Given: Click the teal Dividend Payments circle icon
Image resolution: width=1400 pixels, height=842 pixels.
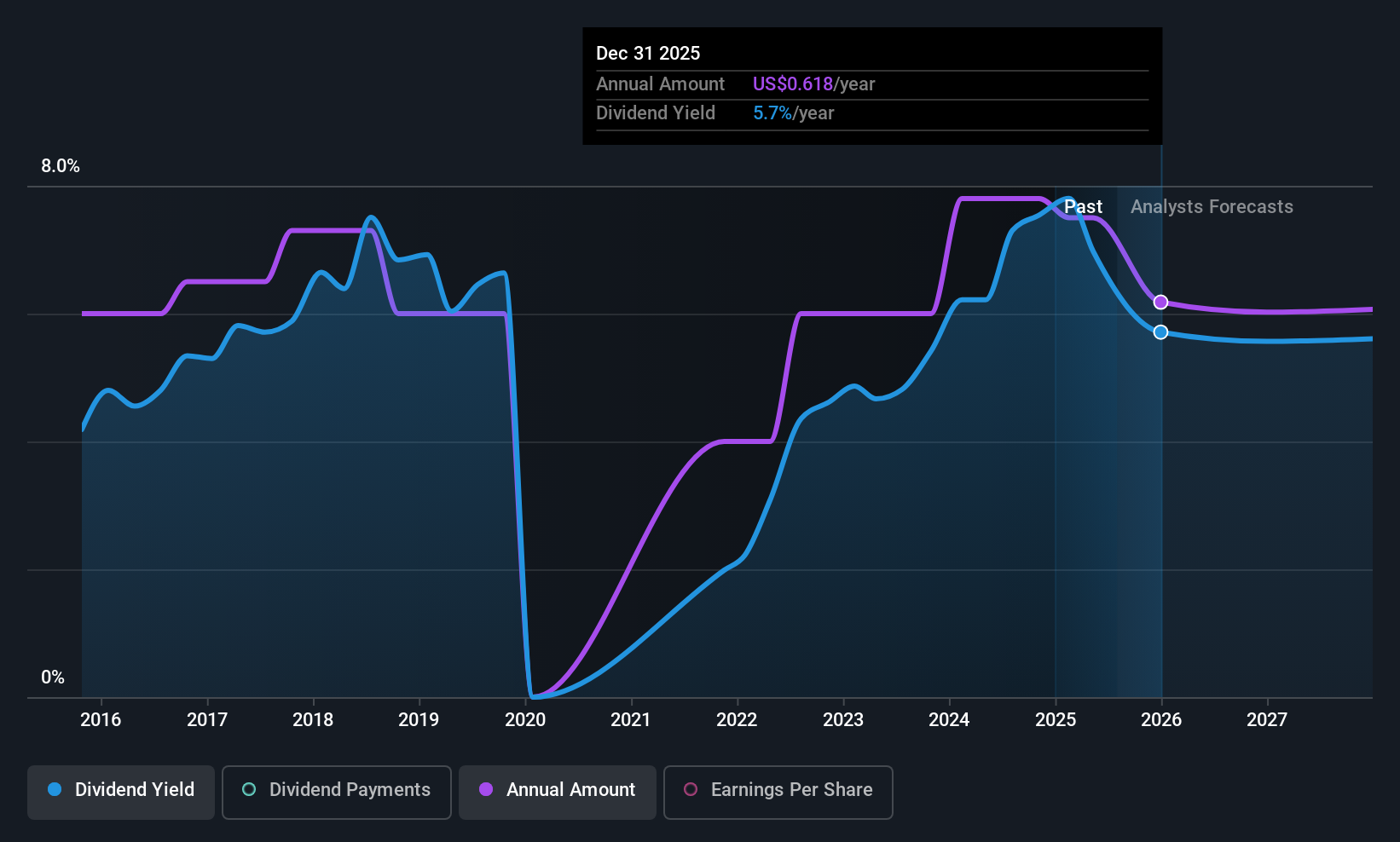Looking at the screenshot, I should 248,790.
